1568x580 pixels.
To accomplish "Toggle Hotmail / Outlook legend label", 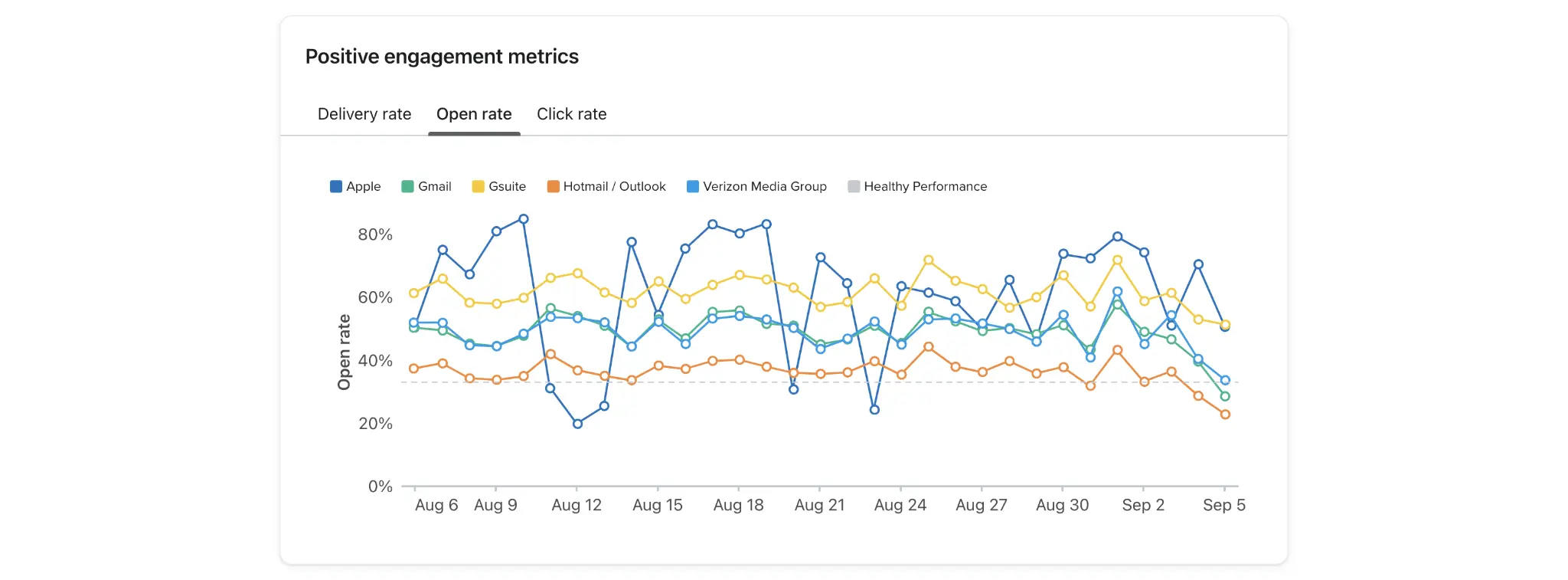I will click(x=614, y=186).
